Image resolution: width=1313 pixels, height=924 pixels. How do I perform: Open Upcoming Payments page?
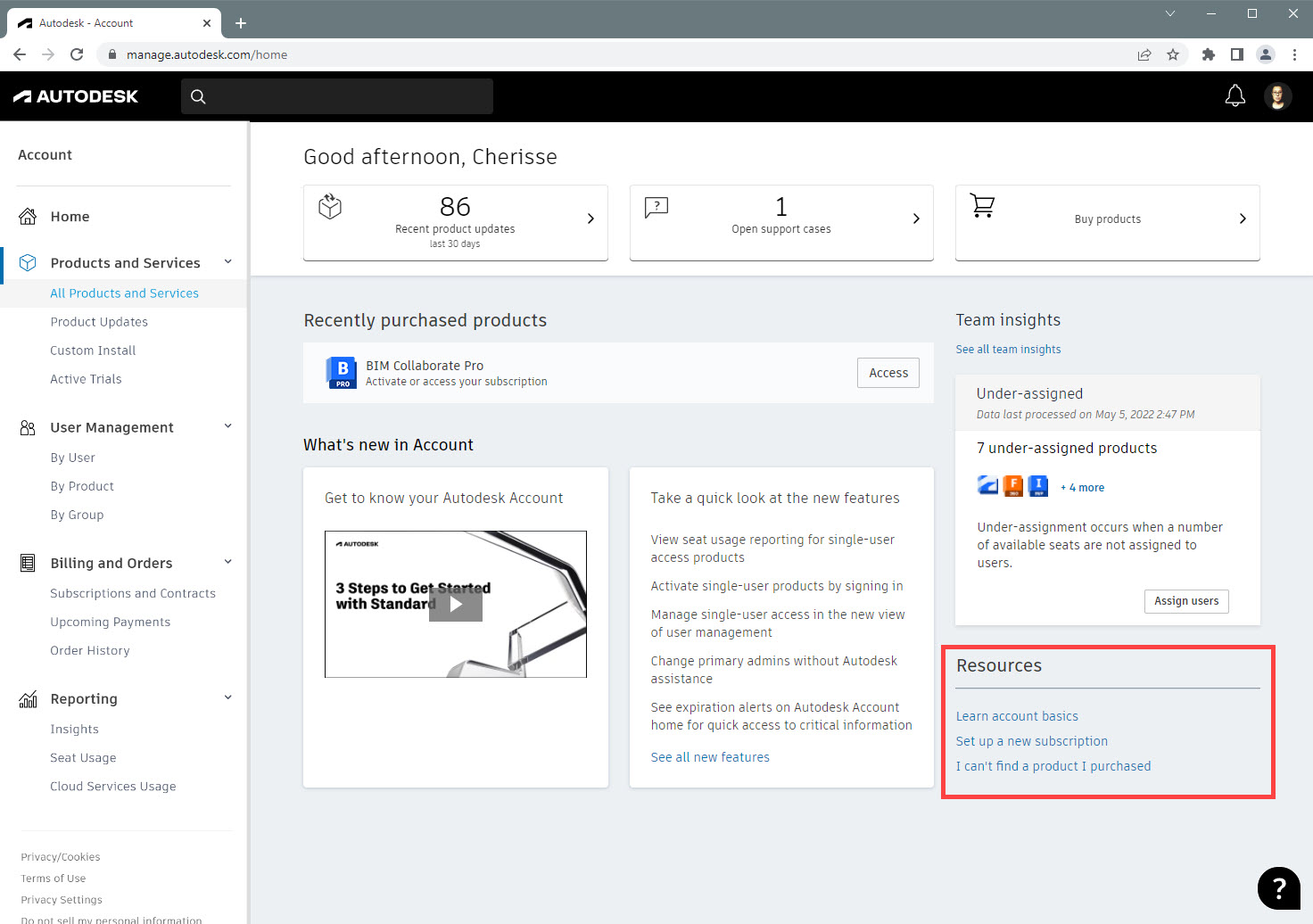(x=110, y=622)
